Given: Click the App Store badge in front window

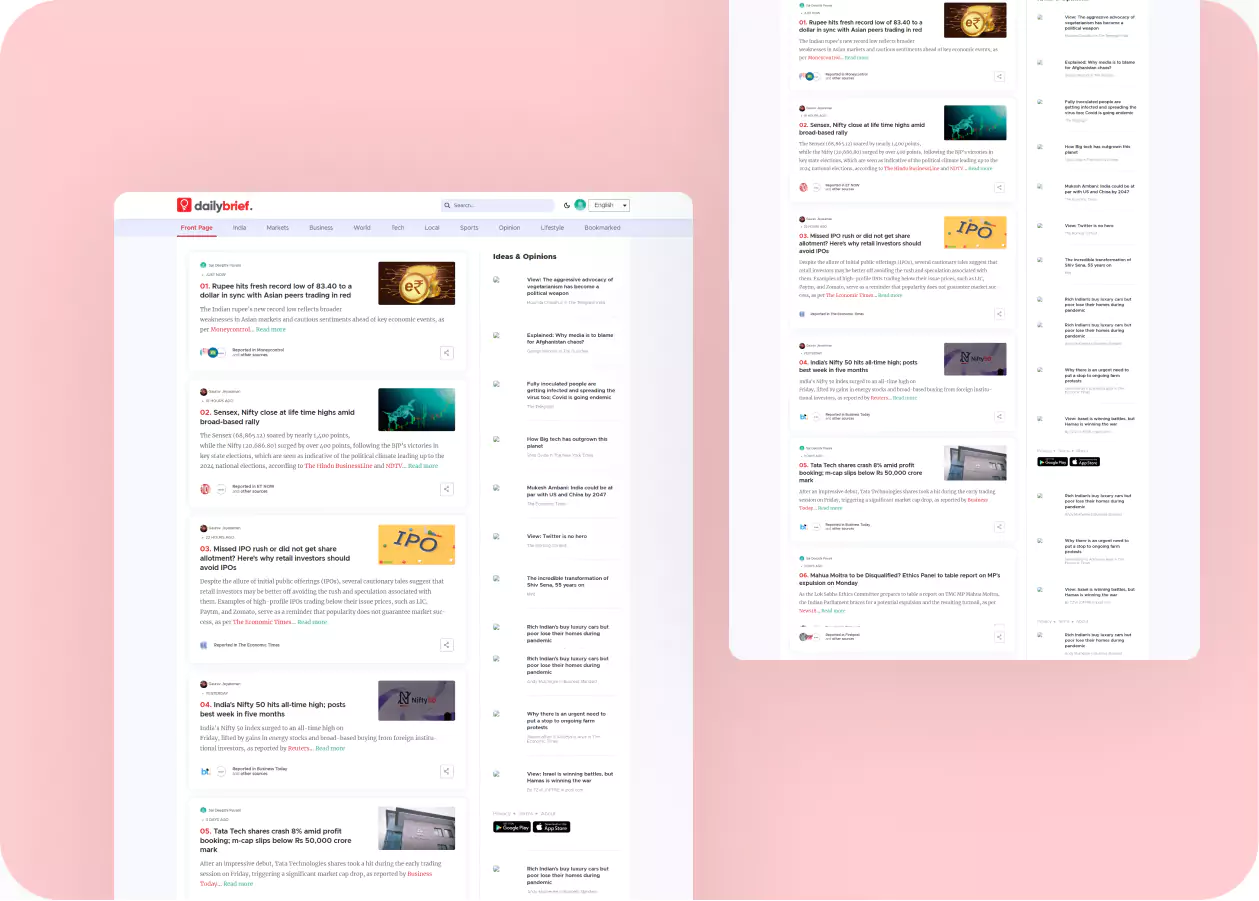Looking at the screenshot, I should [552, 827].
